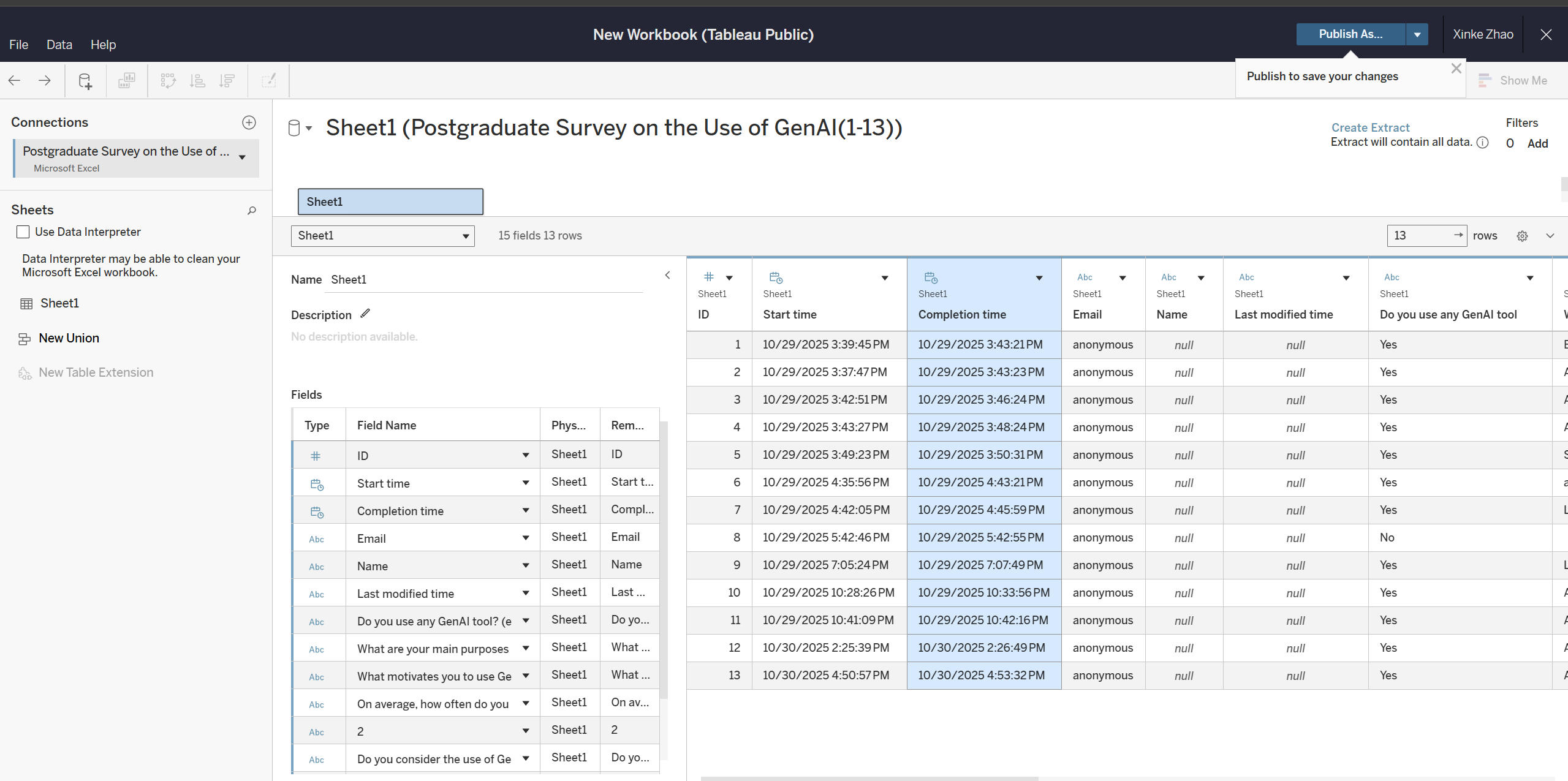Click Completion time date type icon

[931, 277]
